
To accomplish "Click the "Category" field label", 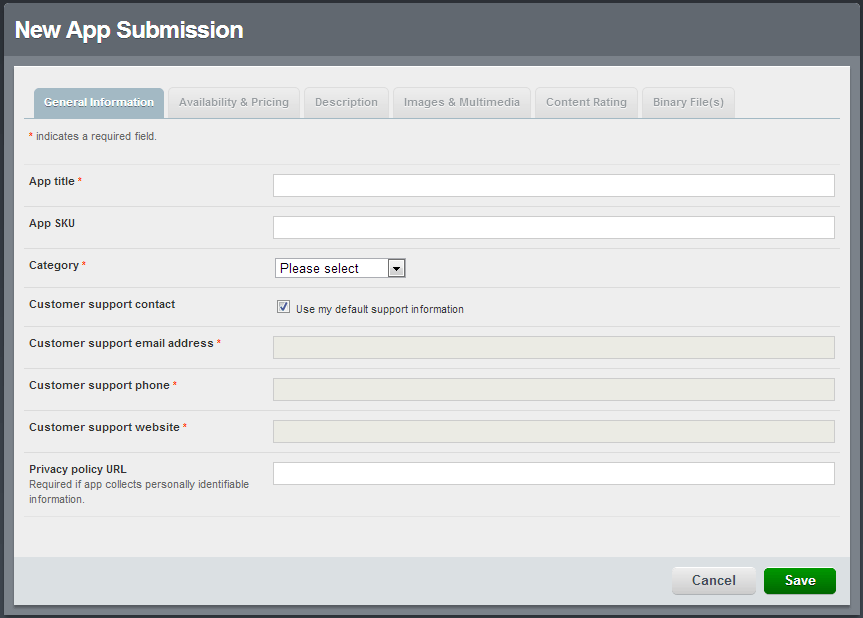I will [54, 265].
